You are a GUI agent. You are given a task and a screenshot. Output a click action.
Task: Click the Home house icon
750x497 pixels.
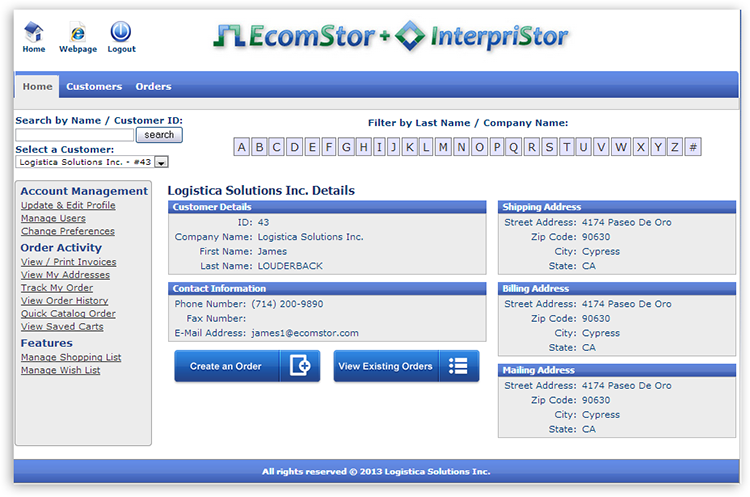[x=33, y=32]
